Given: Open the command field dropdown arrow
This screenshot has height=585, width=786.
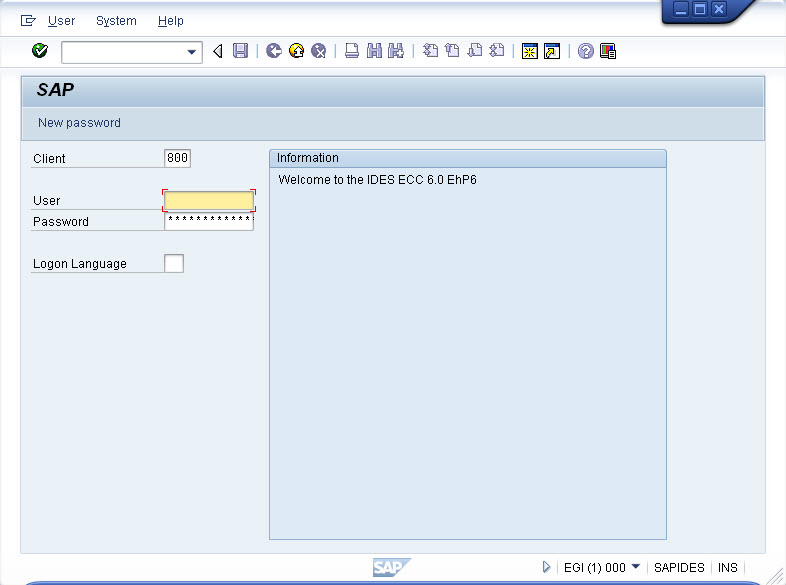Looking at the screenshot, I should point(191,52).
